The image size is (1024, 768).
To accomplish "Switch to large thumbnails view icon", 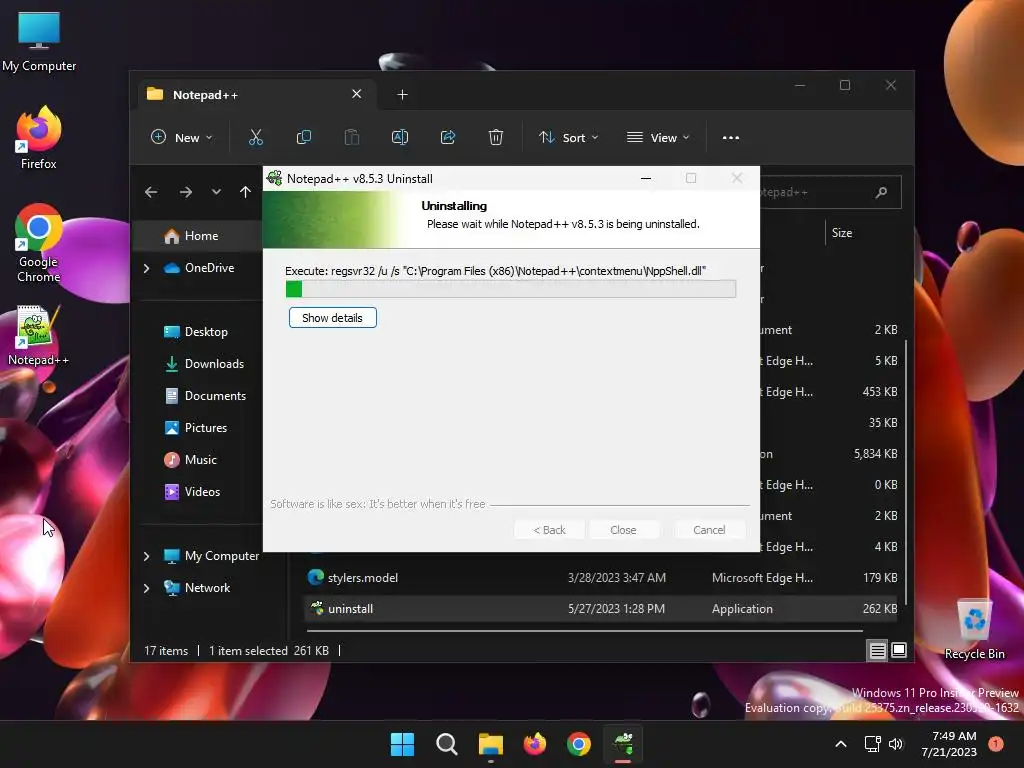I will [899, 650].
